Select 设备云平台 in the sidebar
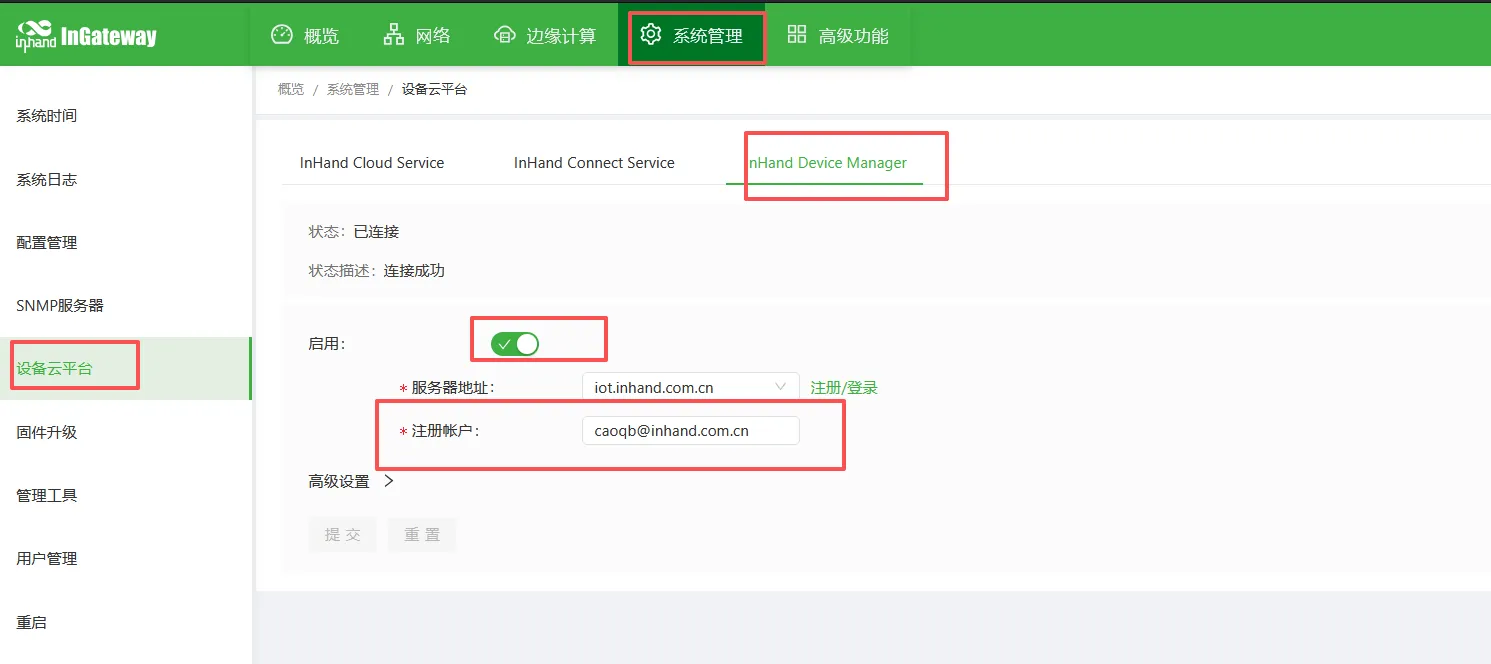Viewport: 1491px width, 664px height. coord(126,369)
